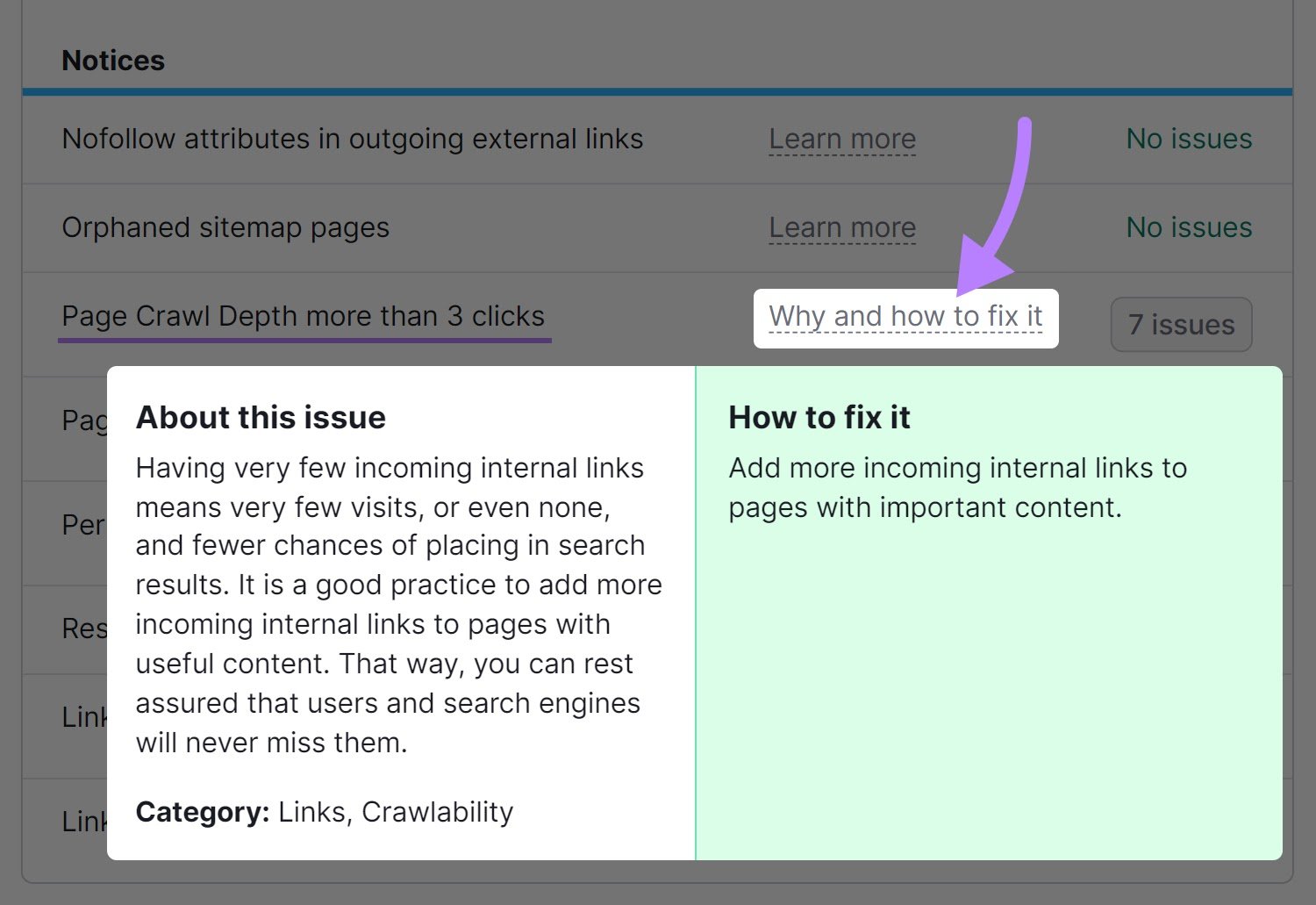This screenshot has width=1316, height=905.
Task: Select the first hidden "Link" notice row
Action: [x=83, y=717]
